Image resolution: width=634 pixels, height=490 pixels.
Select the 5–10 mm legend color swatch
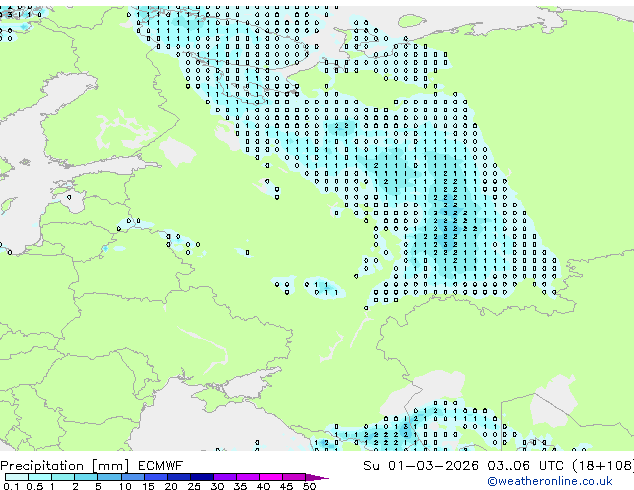coord(109,477)
